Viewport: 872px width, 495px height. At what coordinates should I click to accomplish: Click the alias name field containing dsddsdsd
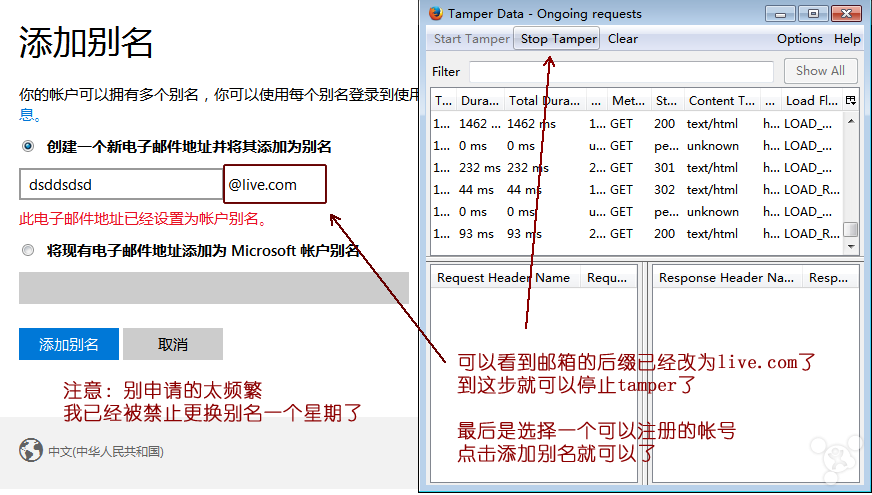coord(121,184)
